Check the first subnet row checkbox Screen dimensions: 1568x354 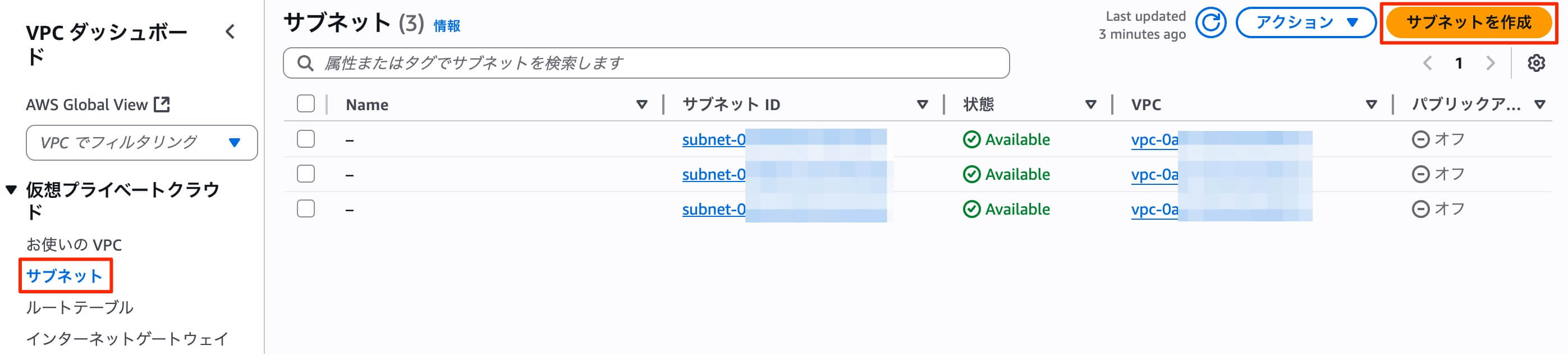tap(305, 139)
